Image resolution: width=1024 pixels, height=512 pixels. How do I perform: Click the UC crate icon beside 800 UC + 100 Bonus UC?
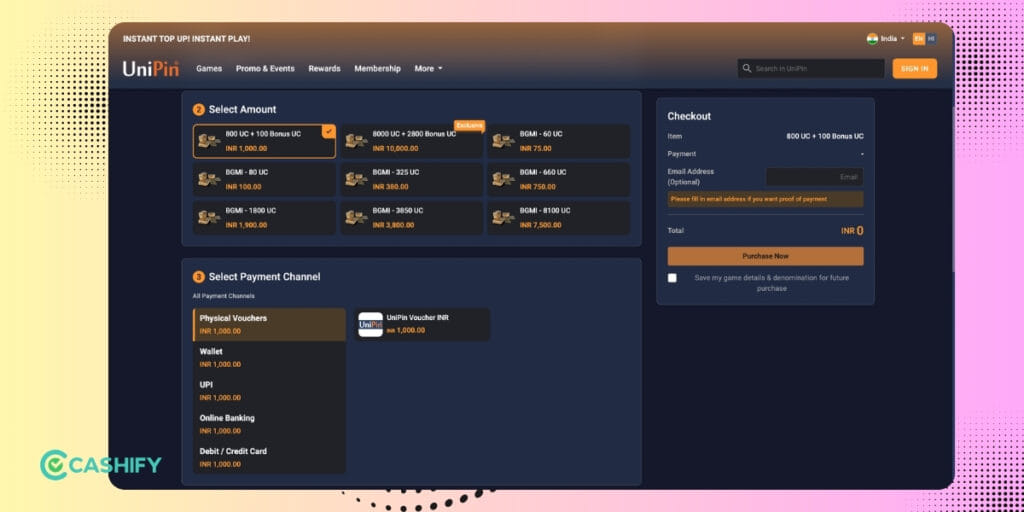(209, 141)
